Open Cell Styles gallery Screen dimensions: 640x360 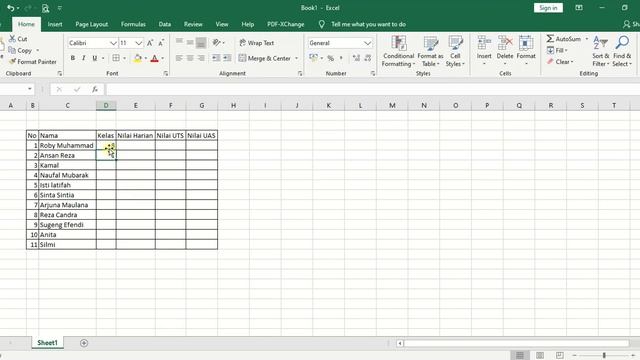(455, 51)
